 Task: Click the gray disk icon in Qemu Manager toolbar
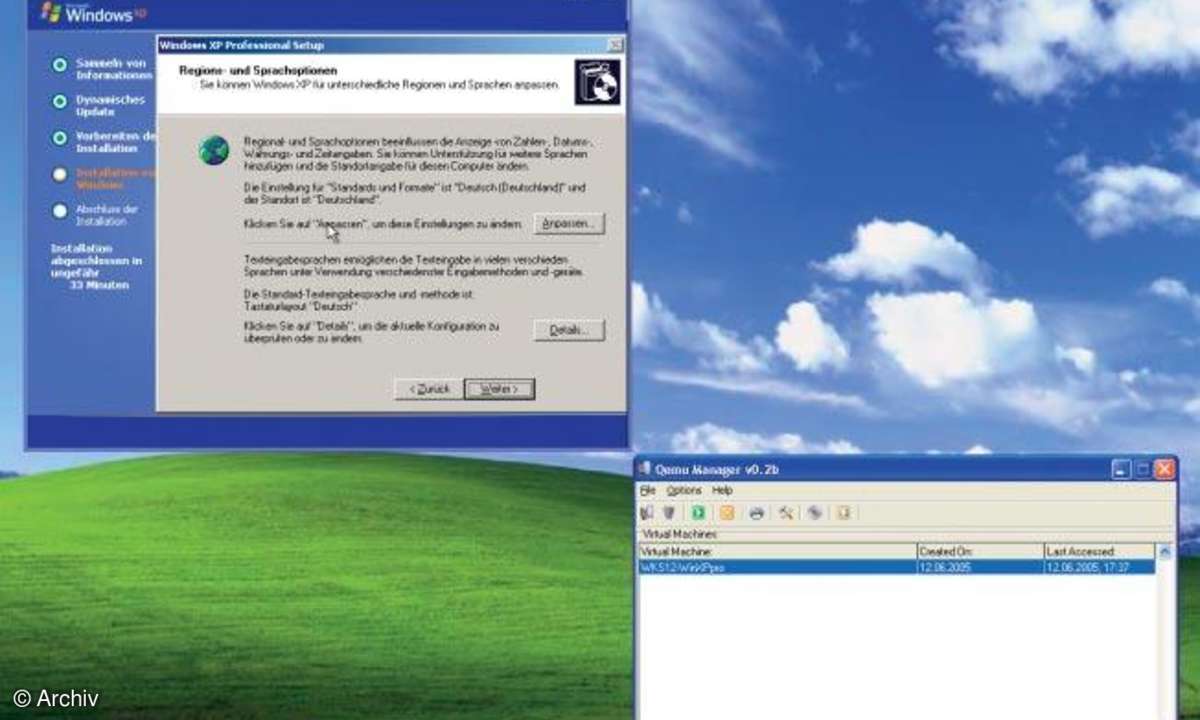815,513
